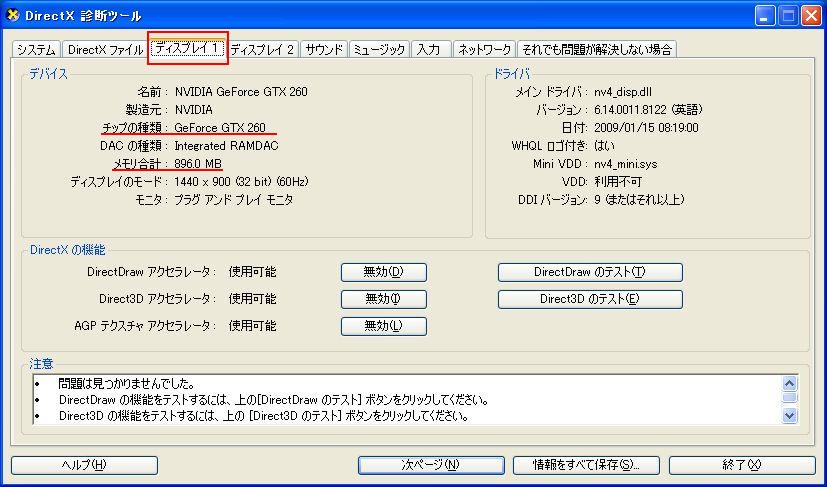The height and width of the screenshot is (487, 827).
Task: Disable AGP texture acceleration with 無効(L)
Action: coord(383,326)
